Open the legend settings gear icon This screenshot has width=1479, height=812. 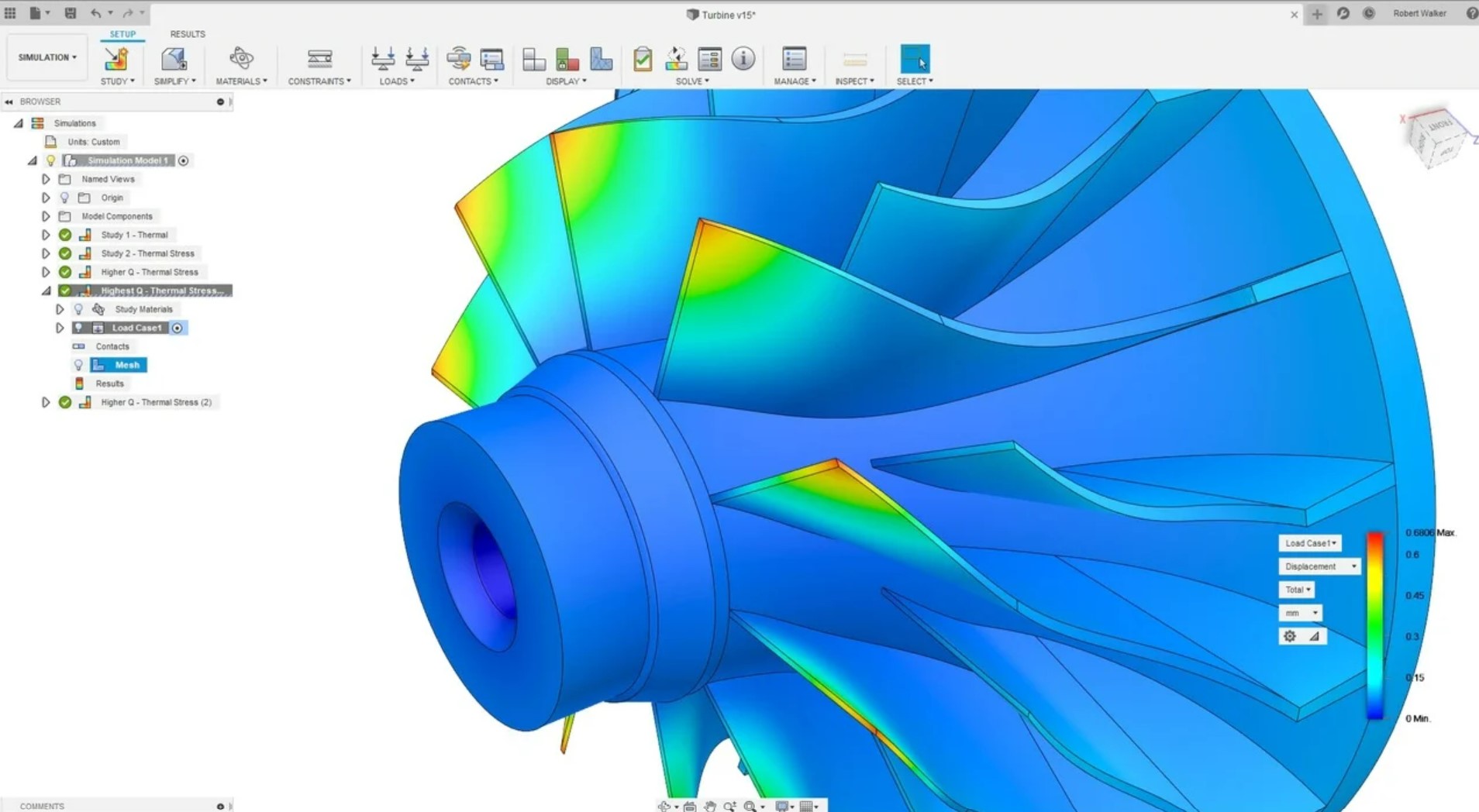1289,636
